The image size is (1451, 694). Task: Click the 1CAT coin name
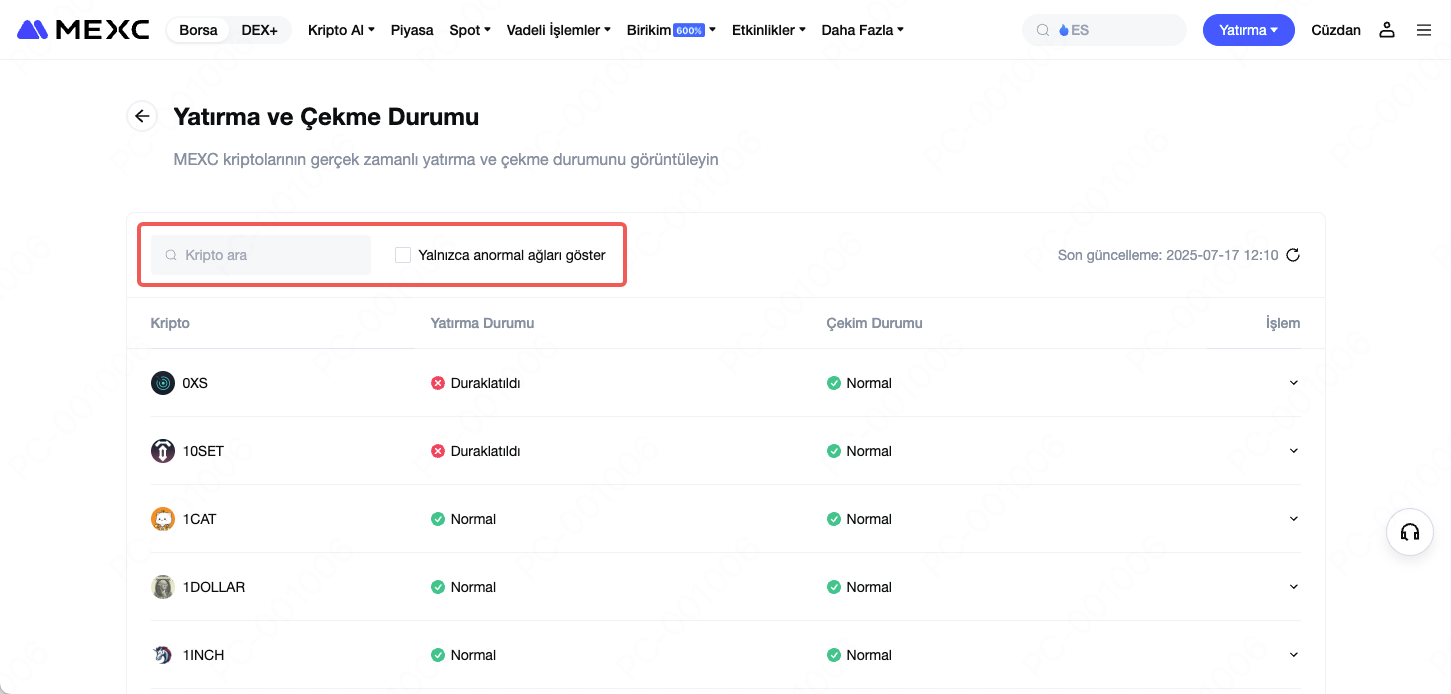pos(199,519)
